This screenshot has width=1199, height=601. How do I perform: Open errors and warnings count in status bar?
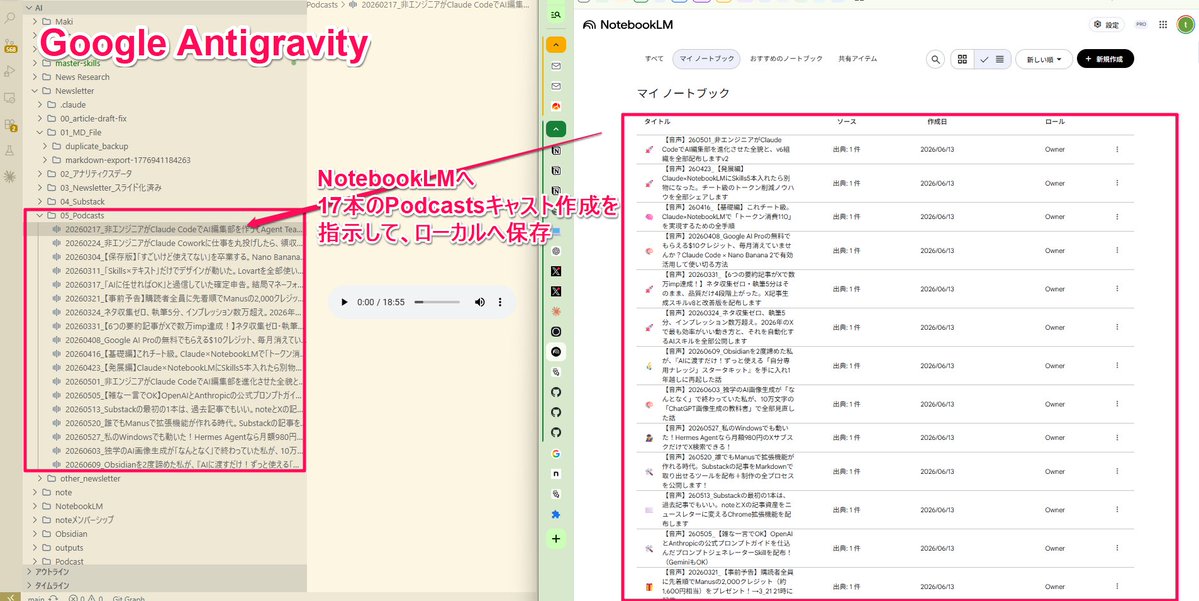point(86,597)
